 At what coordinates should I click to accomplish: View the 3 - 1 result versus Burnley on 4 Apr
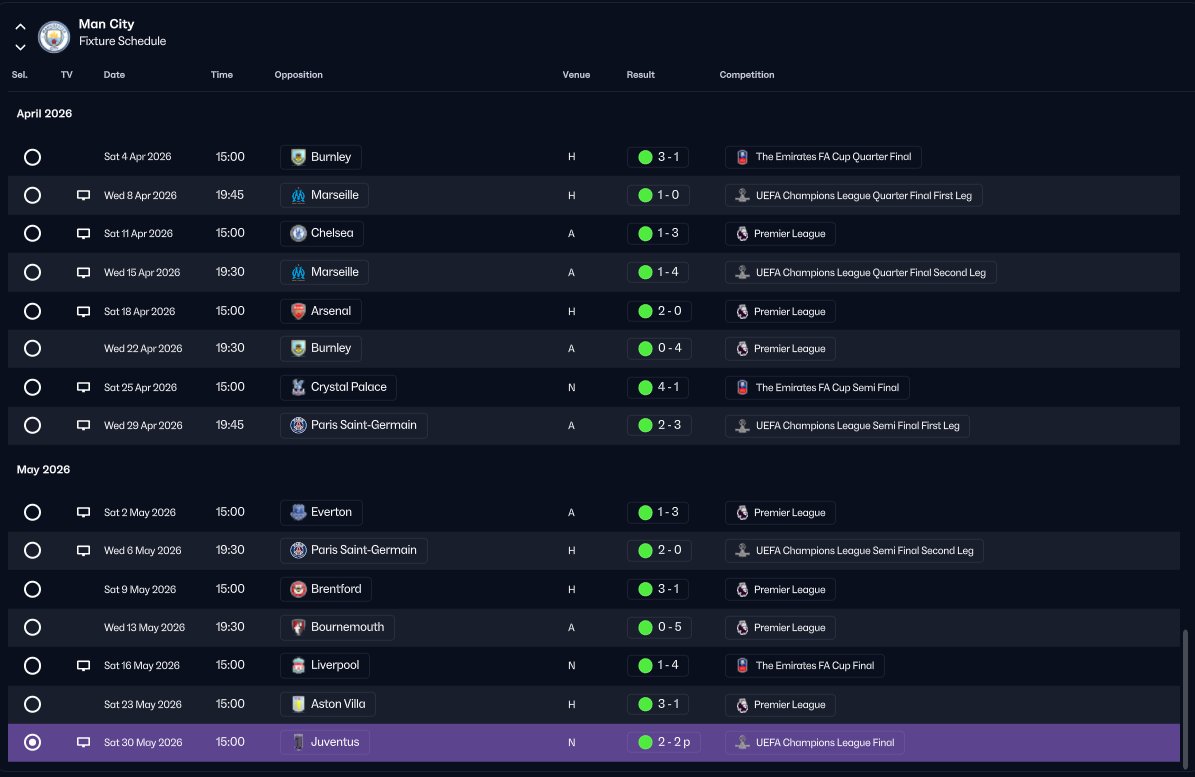tap(658, 157)
